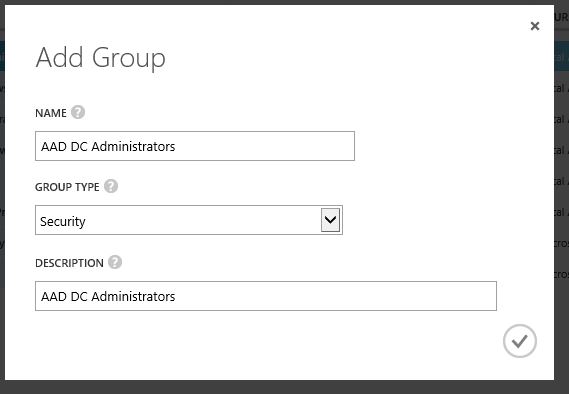Viewport: 569px width, 394px height.
Task: Select the NAME label
Action: point(51,113)
